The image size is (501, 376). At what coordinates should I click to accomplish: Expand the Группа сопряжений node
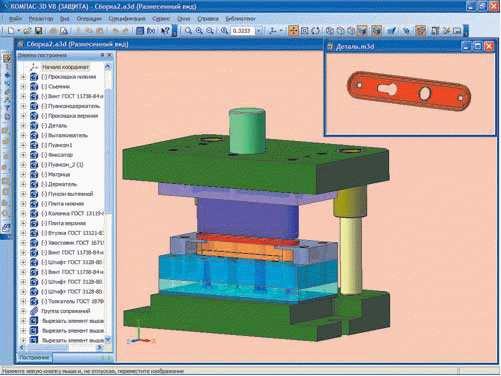tap(23, 311)
